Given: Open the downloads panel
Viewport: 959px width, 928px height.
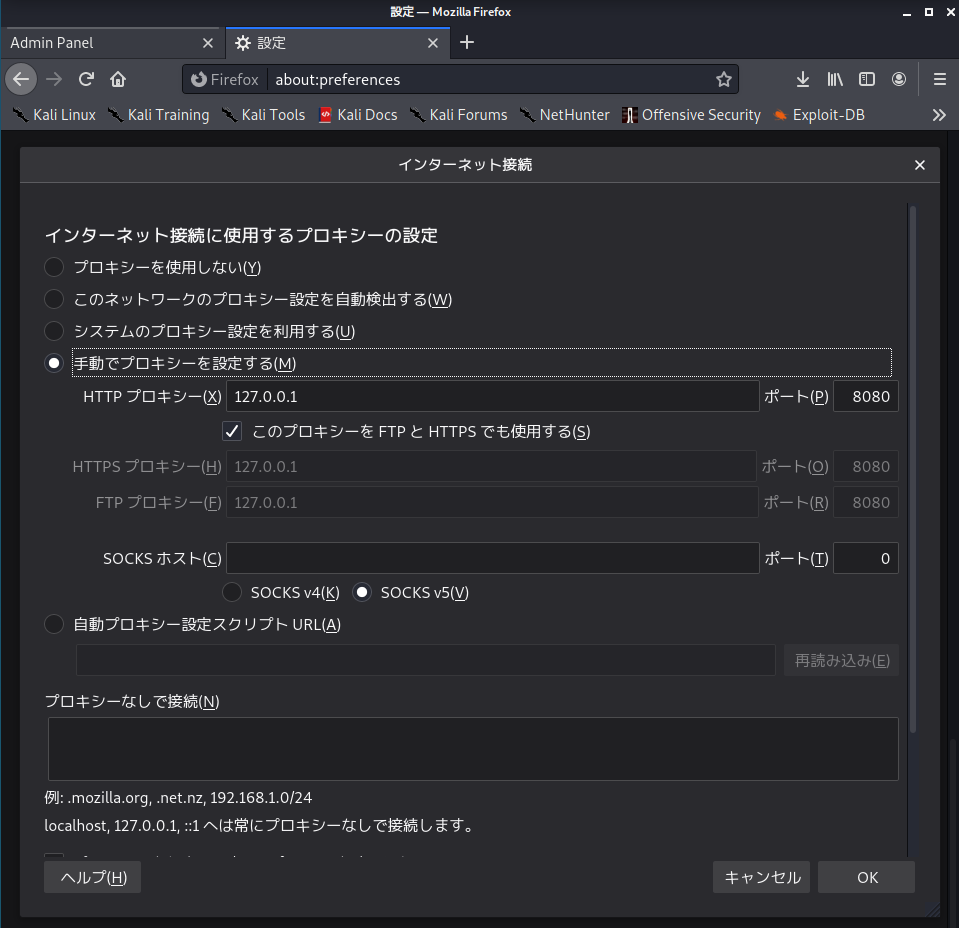Looking at the screenshot, I should (802, 79).
